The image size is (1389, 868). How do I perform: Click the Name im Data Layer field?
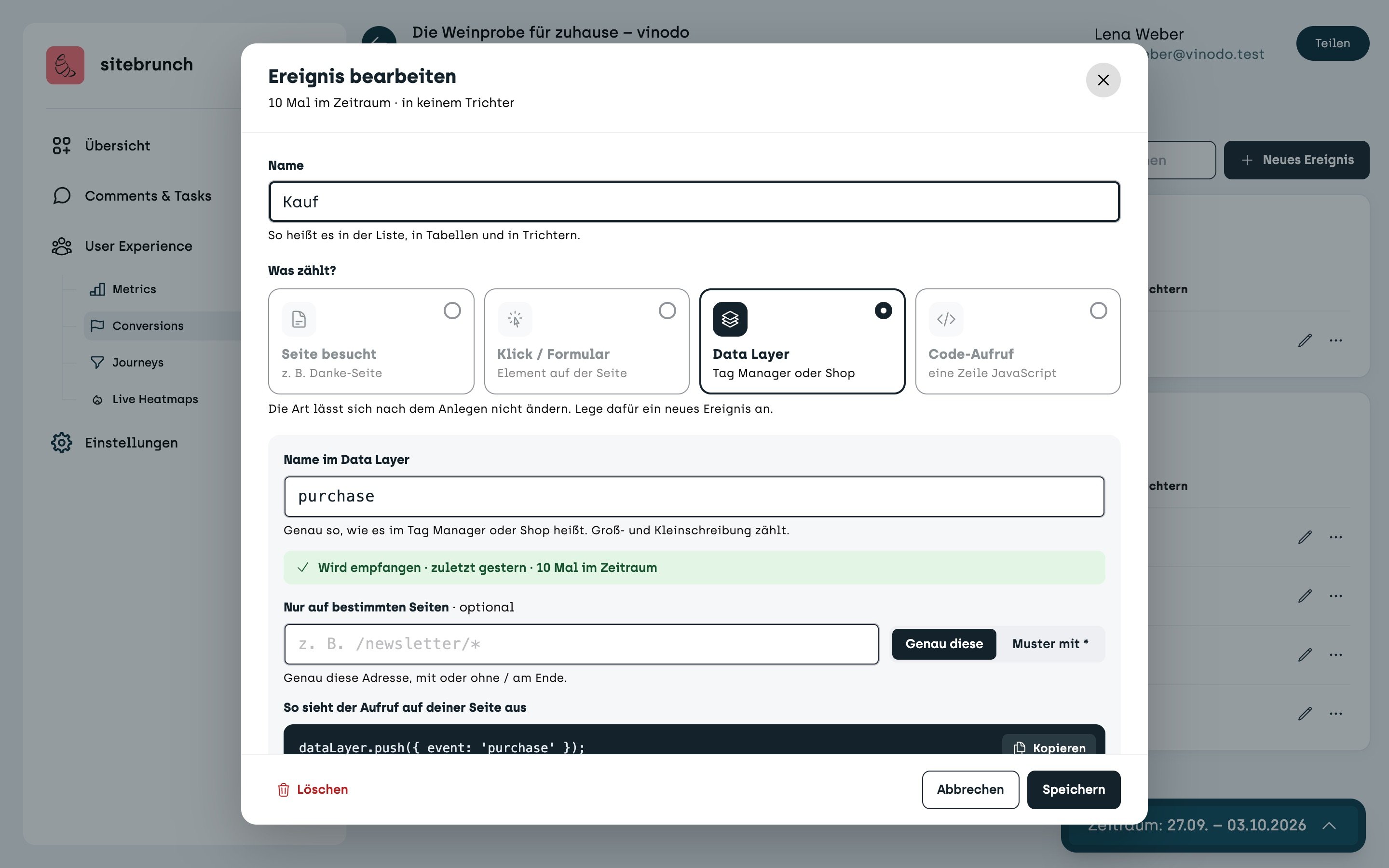click(694, 497)
